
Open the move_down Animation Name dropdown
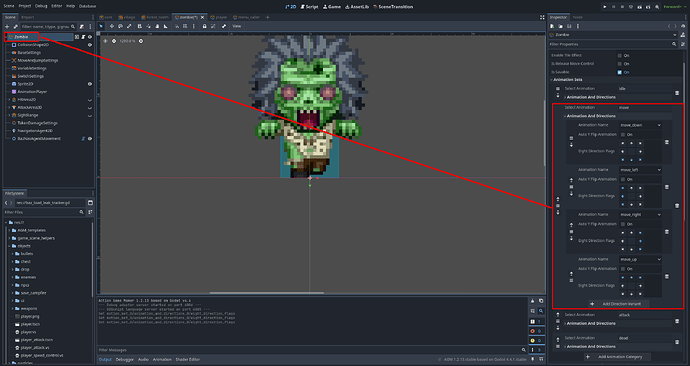tap(640, 125)
